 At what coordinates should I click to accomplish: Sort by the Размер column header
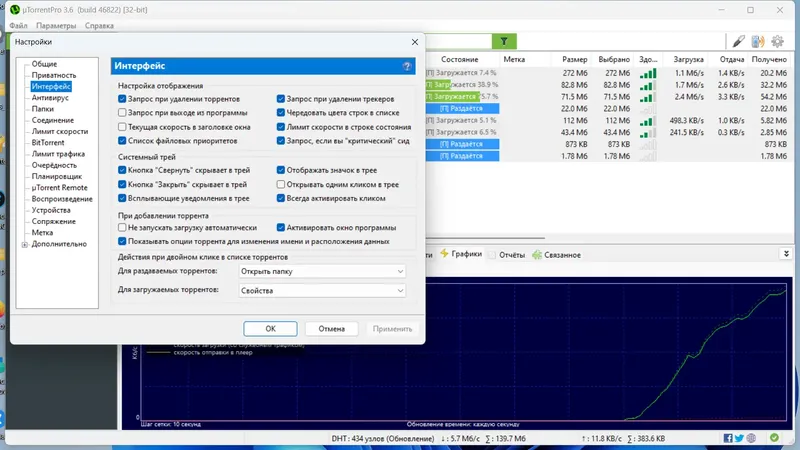tap(574, 60)
